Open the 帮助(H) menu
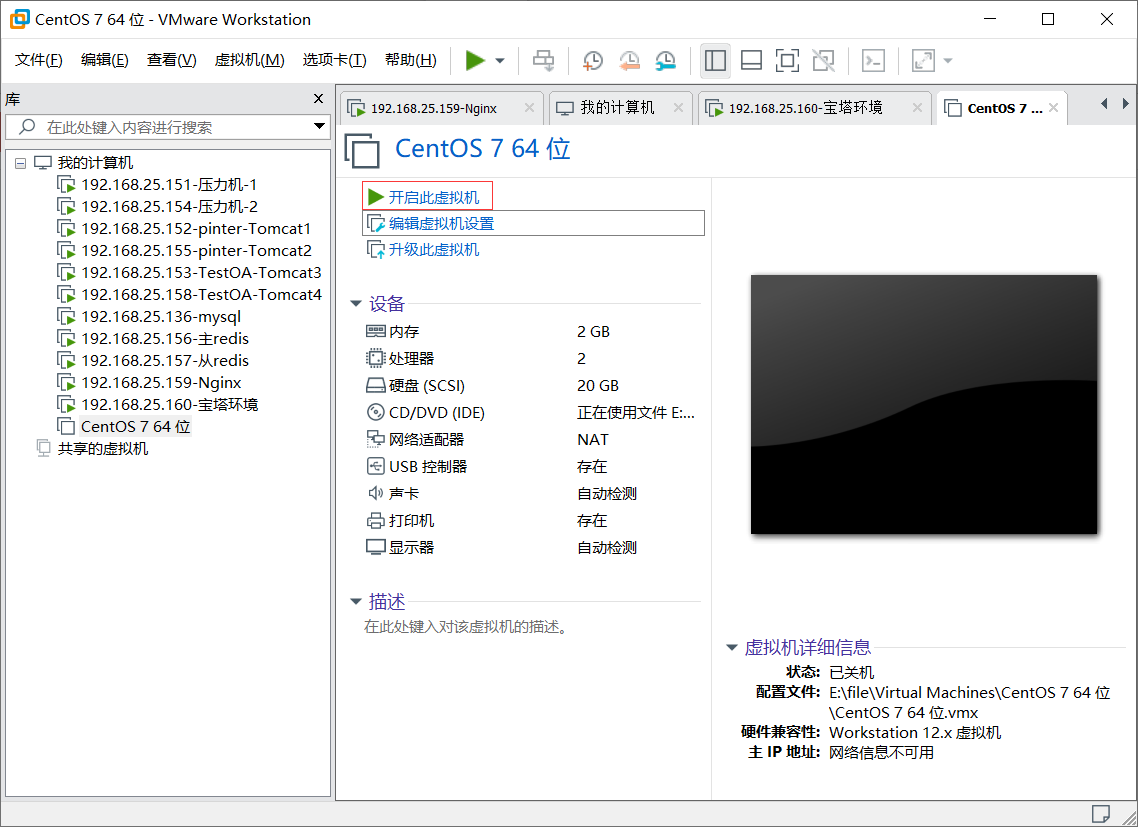This screenshot has height=827, width=1138. point(411,60)
